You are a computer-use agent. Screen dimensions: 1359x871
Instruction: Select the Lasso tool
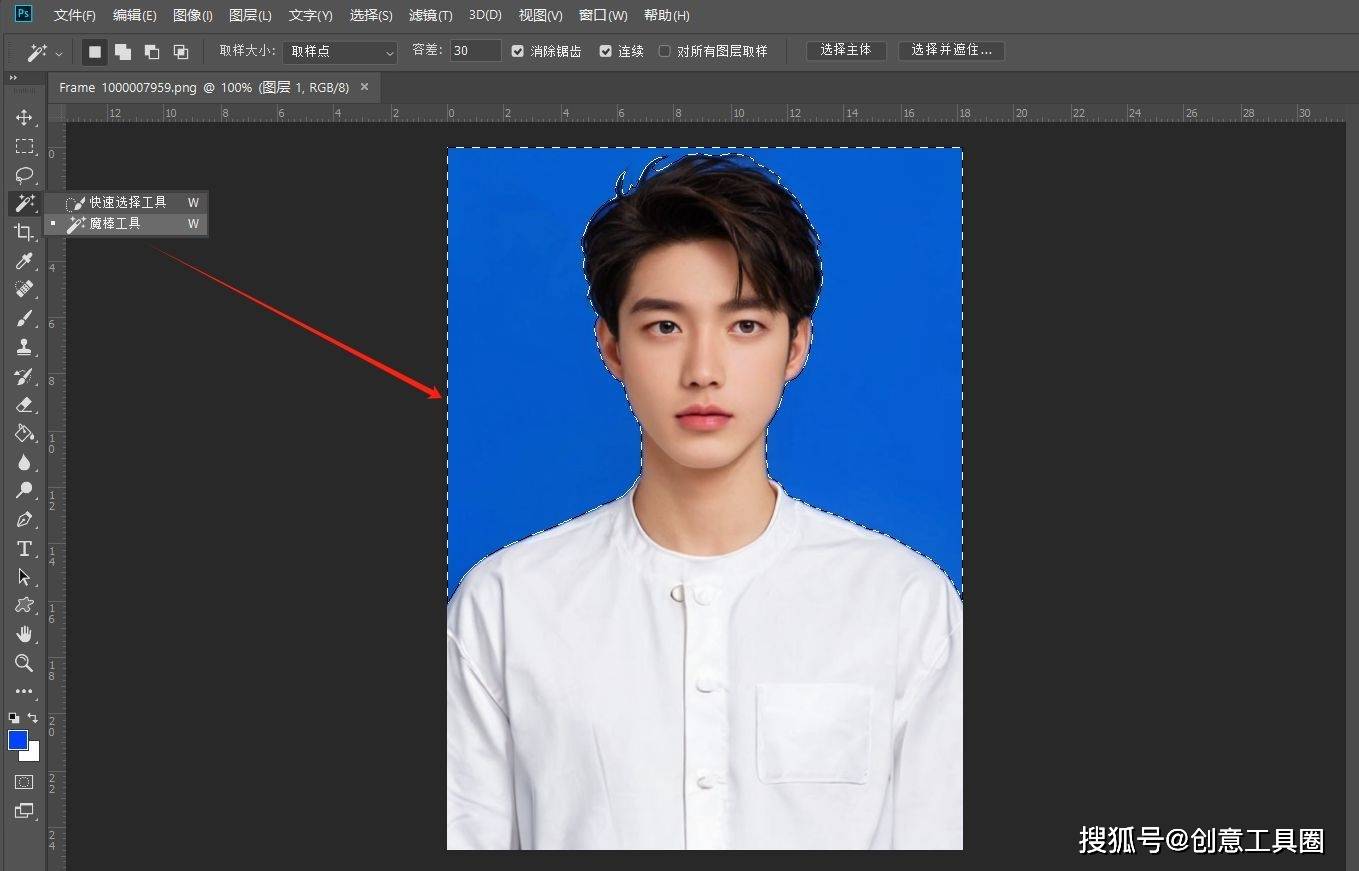point(24,175)
